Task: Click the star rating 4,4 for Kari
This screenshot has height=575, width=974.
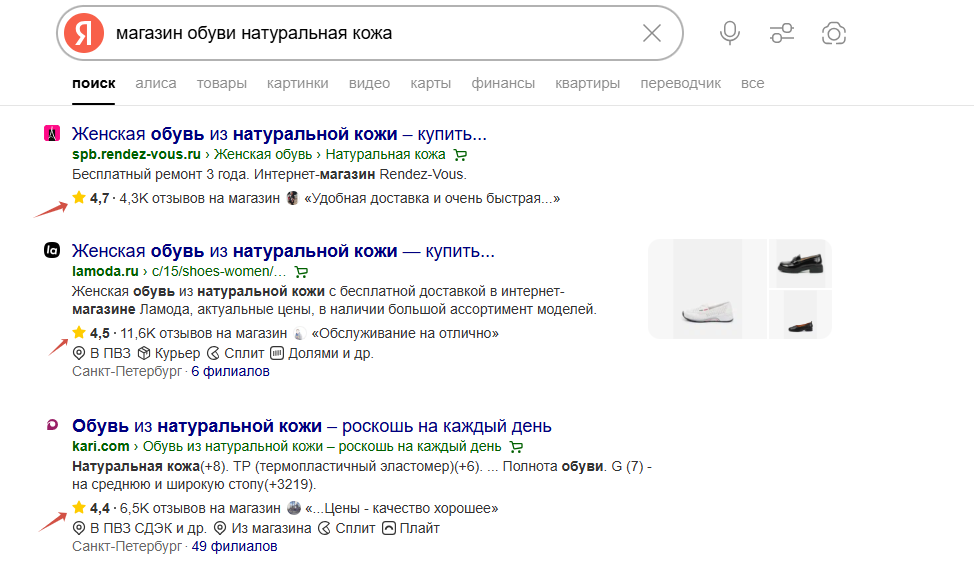Action: tap(91, 508)
